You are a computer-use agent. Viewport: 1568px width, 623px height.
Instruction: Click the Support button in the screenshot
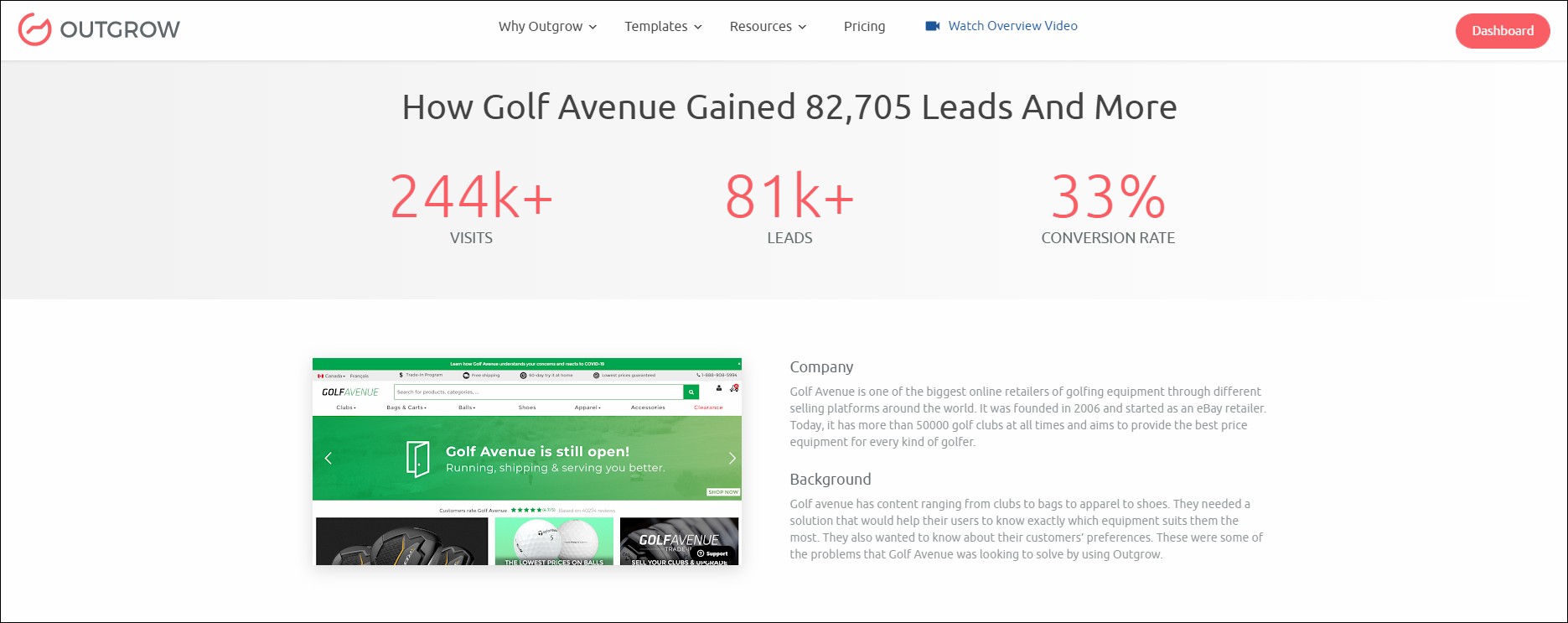(712, 553)
